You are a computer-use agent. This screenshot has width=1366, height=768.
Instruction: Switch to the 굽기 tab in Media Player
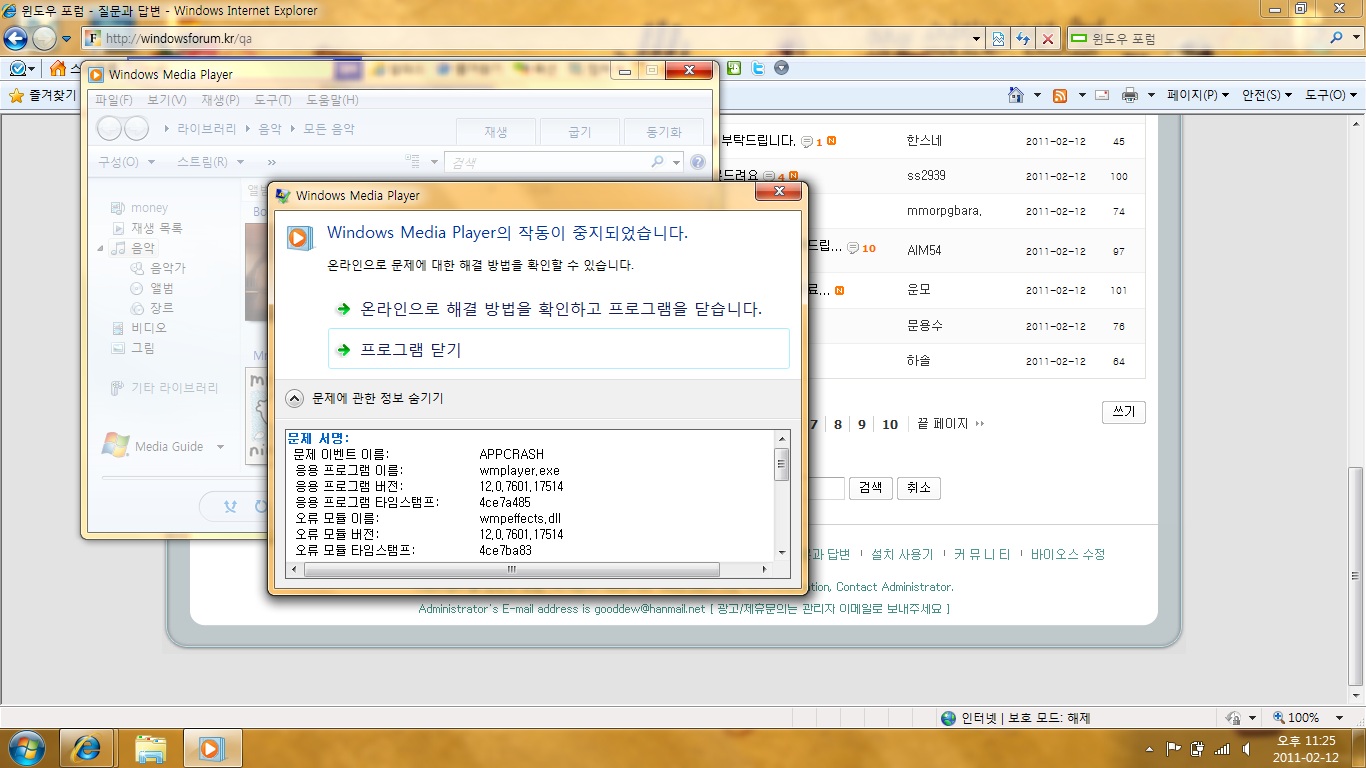[580, 132]
